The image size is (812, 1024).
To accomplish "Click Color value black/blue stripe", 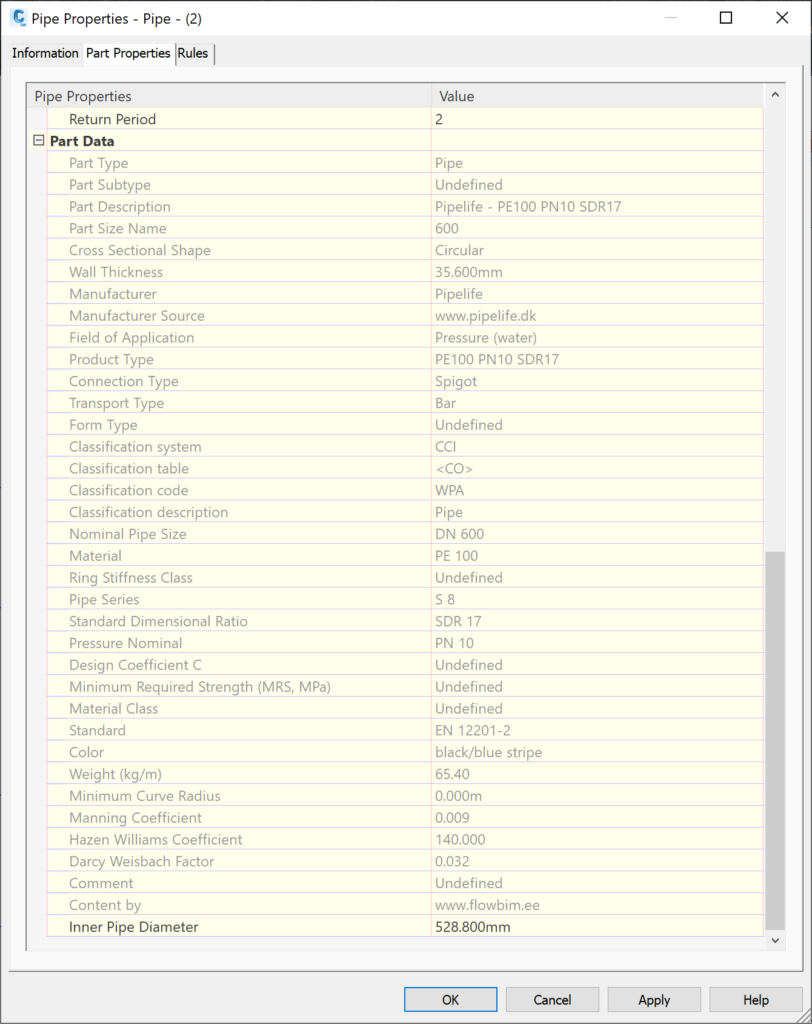I will [x=489, y=752].
